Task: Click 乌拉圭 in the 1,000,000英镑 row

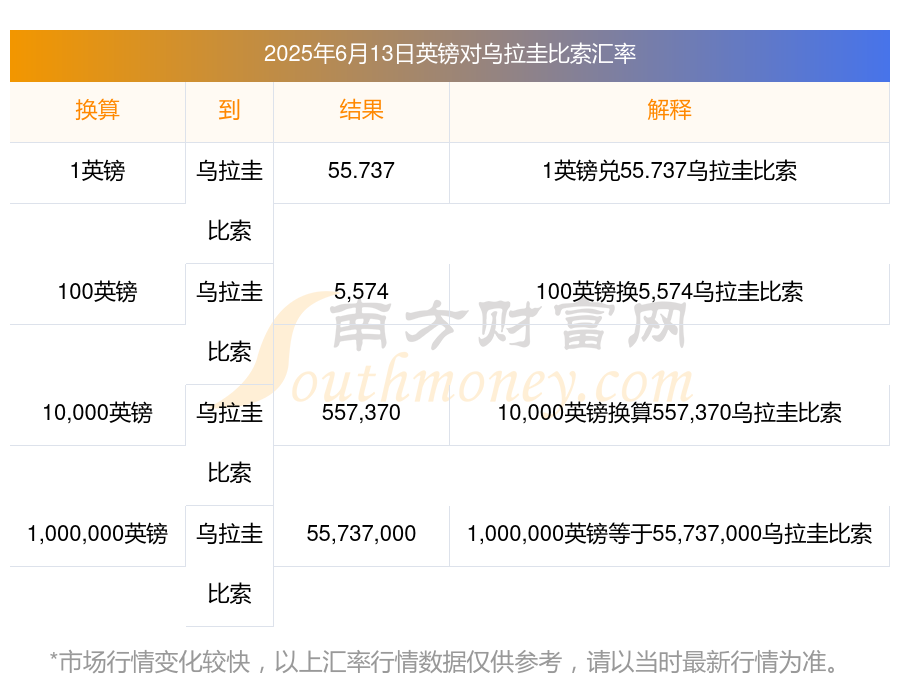Action: (x=229, y=534)
